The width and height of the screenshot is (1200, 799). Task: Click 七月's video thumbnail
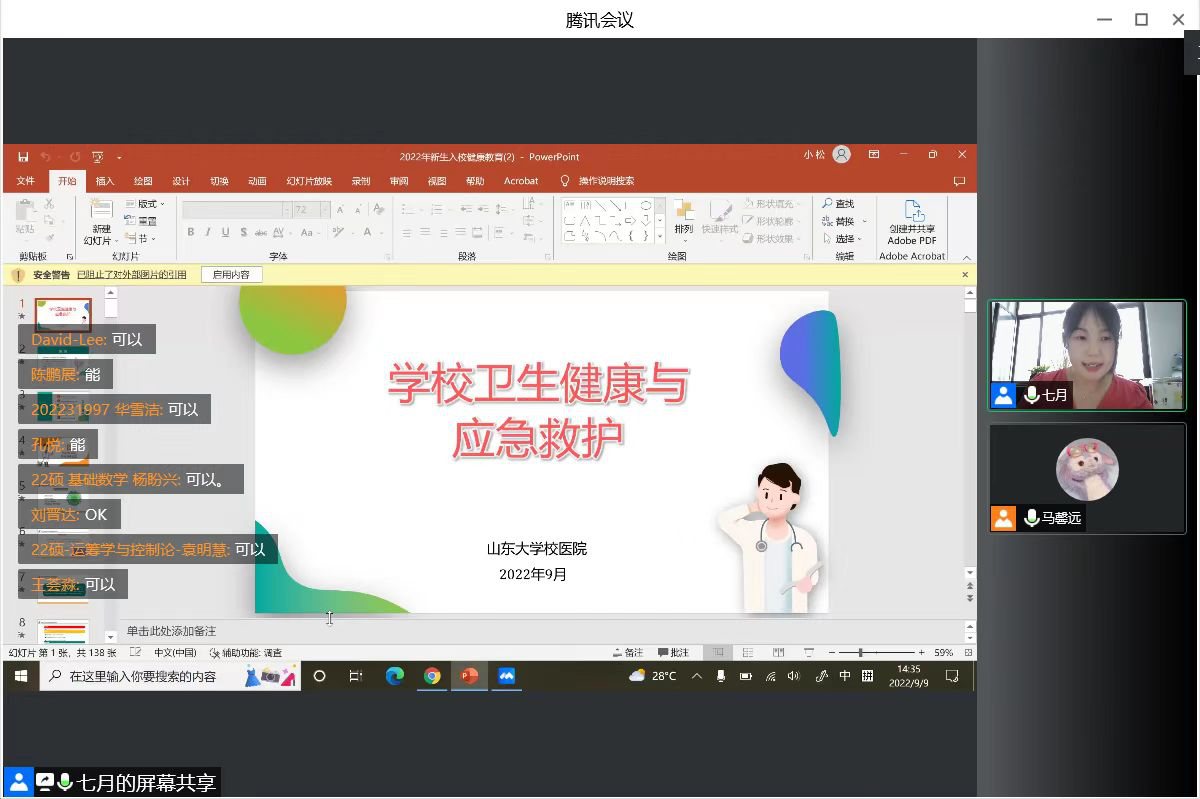[1087, 355]
